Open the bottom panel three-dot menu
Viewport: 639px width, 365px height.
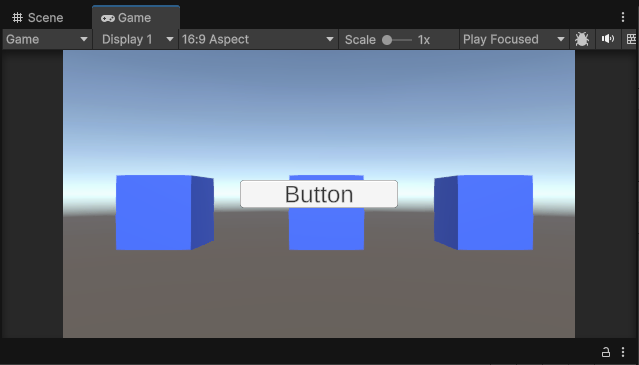click(623, 352)
